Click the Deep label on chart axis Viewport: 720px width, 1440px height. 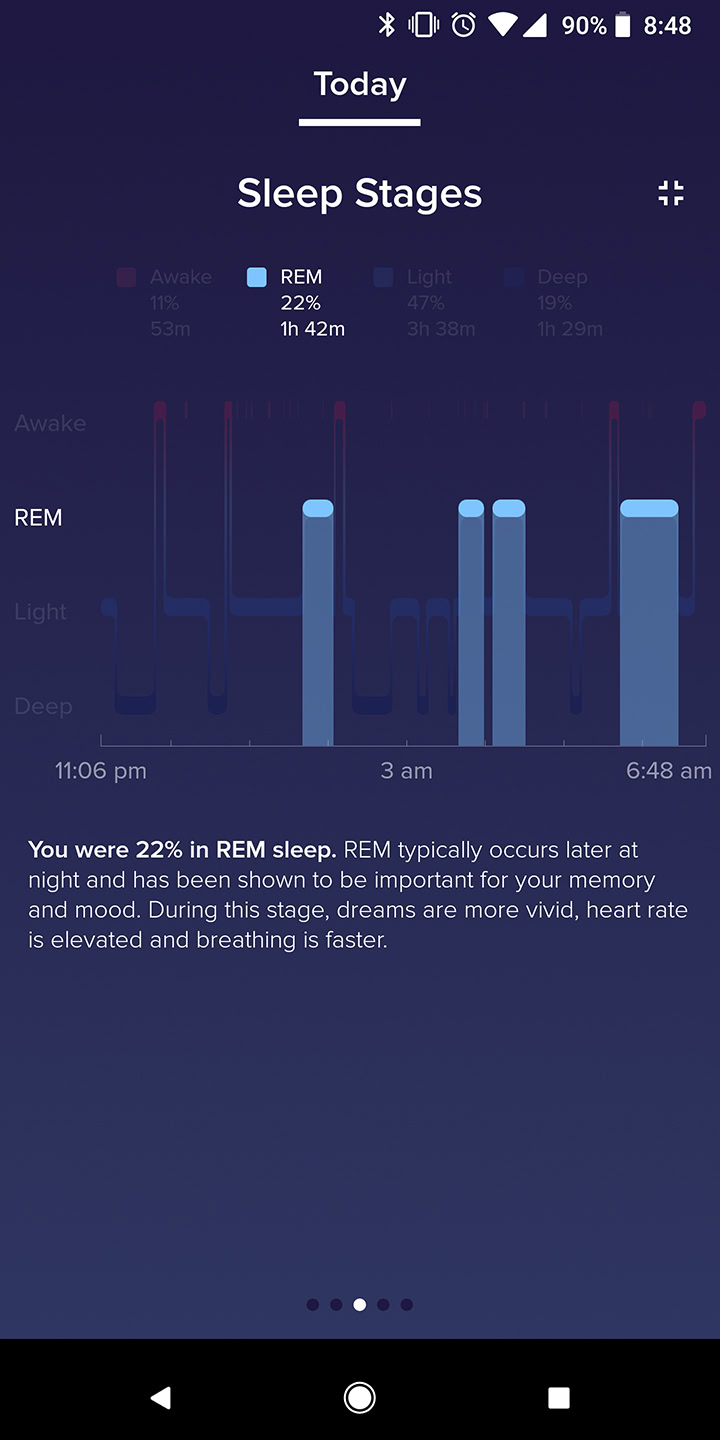43,707
